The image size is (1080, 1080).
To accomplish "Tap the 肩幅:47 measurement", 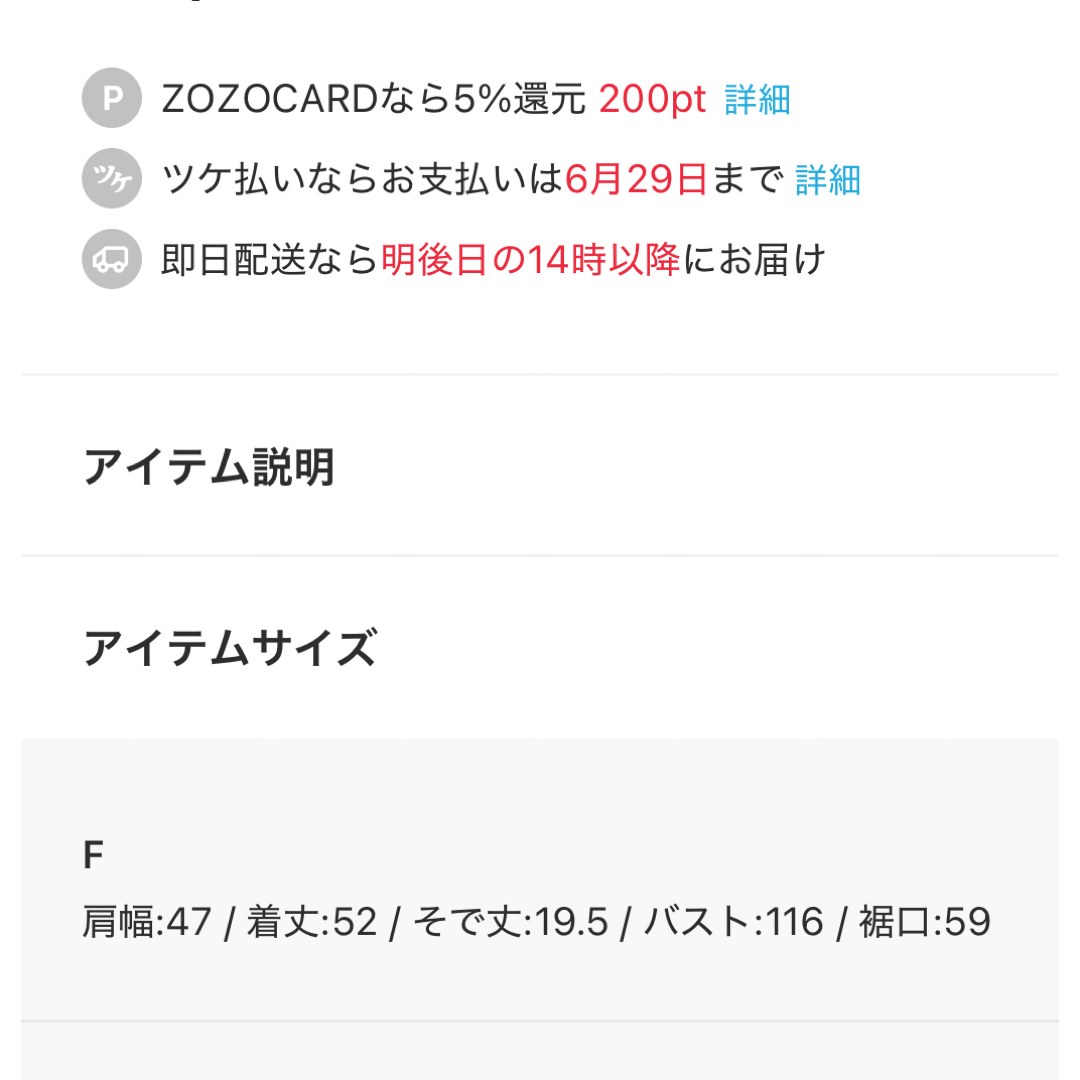I will pyautogui.click(x=147, y=922).
